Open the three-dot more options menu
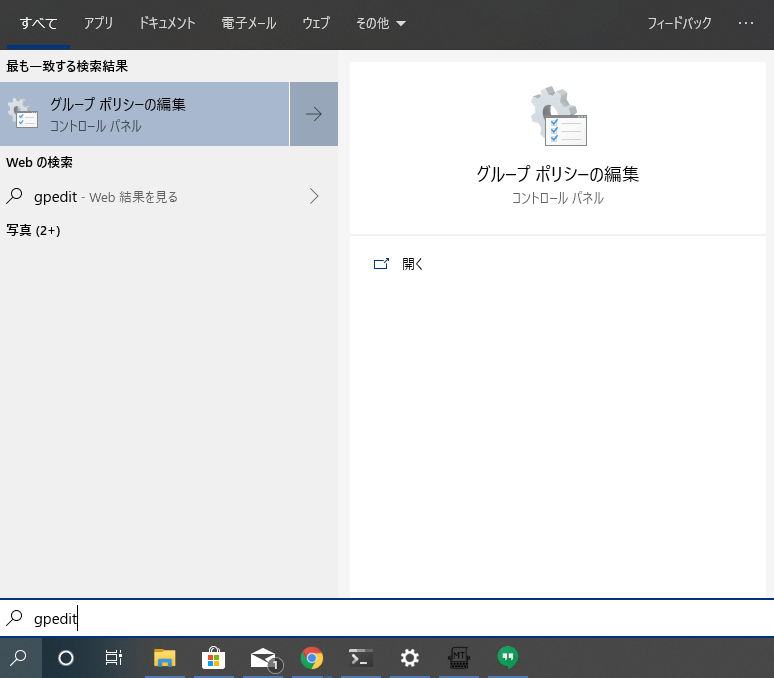 point(746,23)
